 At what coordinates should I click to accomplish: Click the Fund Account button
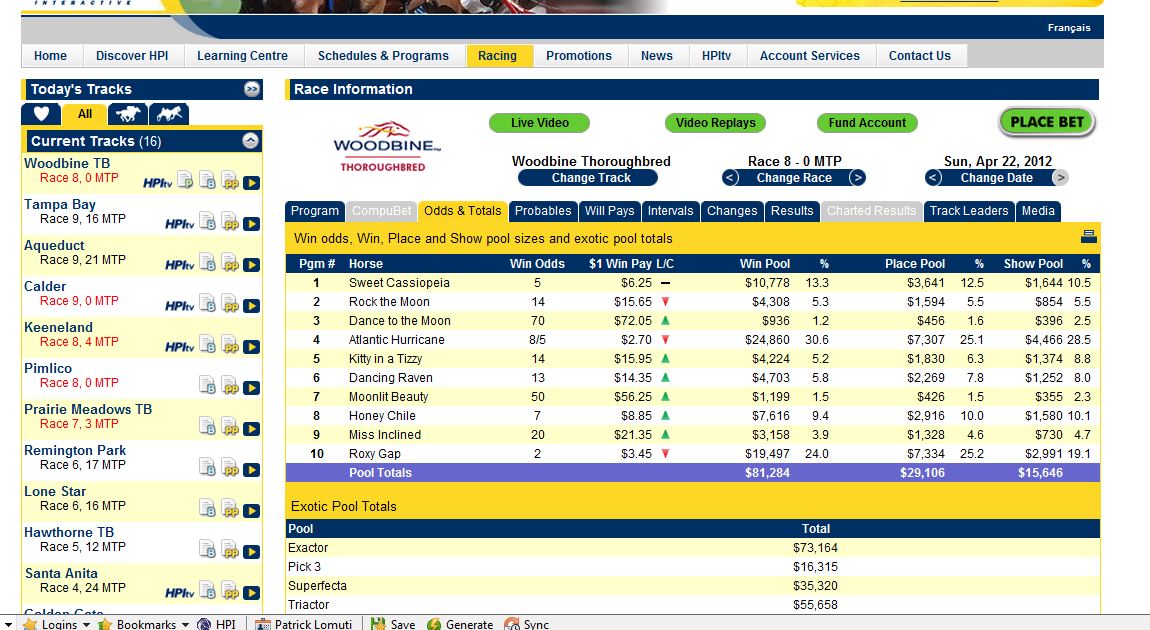(868, 122)
